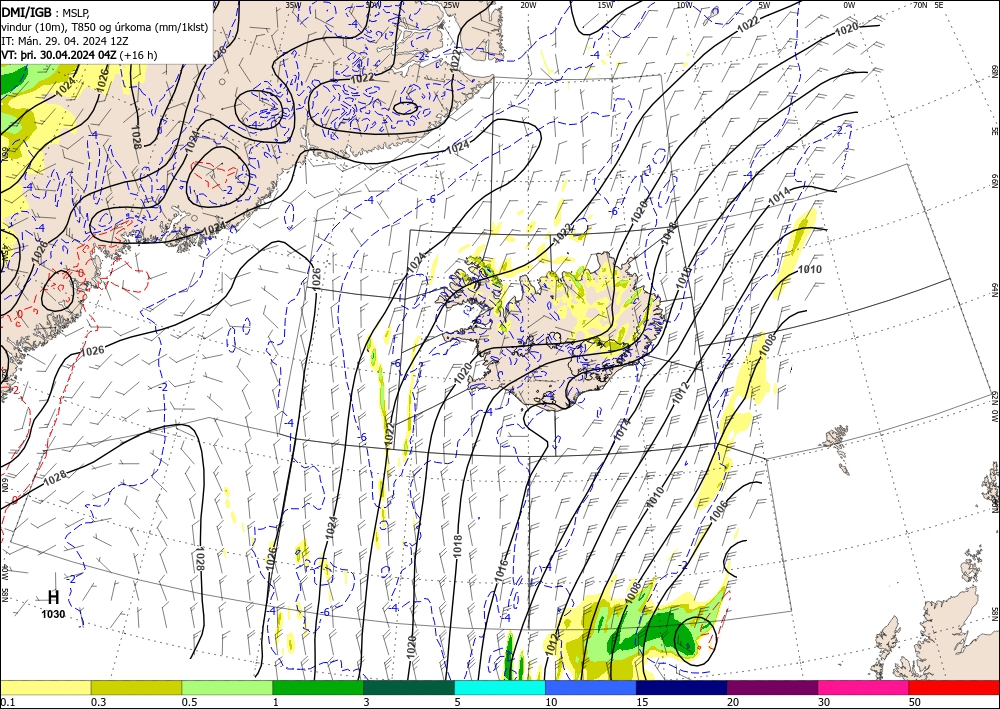Click the "64N" latitude label on right edge
Screen dimensions: 1000x709
point(994,290)
